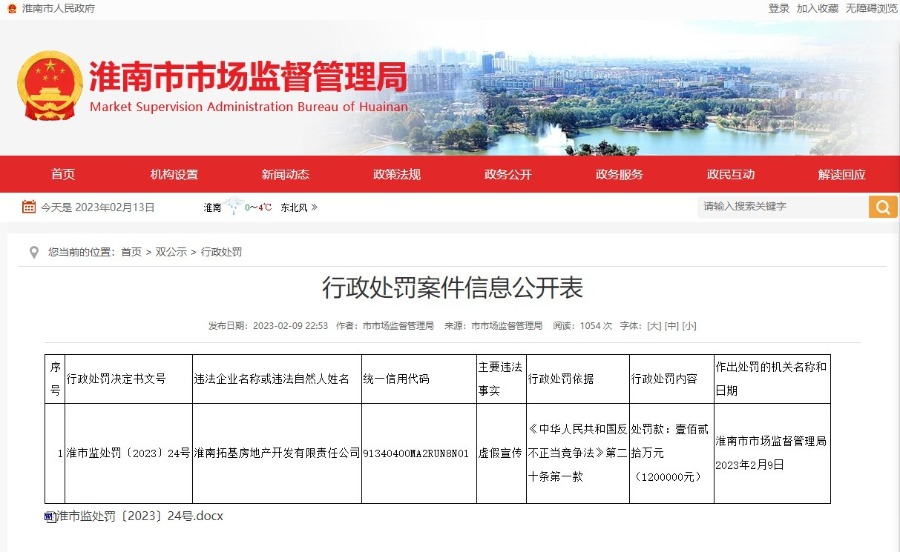The width and height of the screenshot is (900, 552).
Task: Open 无障碍浏览 accessibility link
Action: [871, 8]
